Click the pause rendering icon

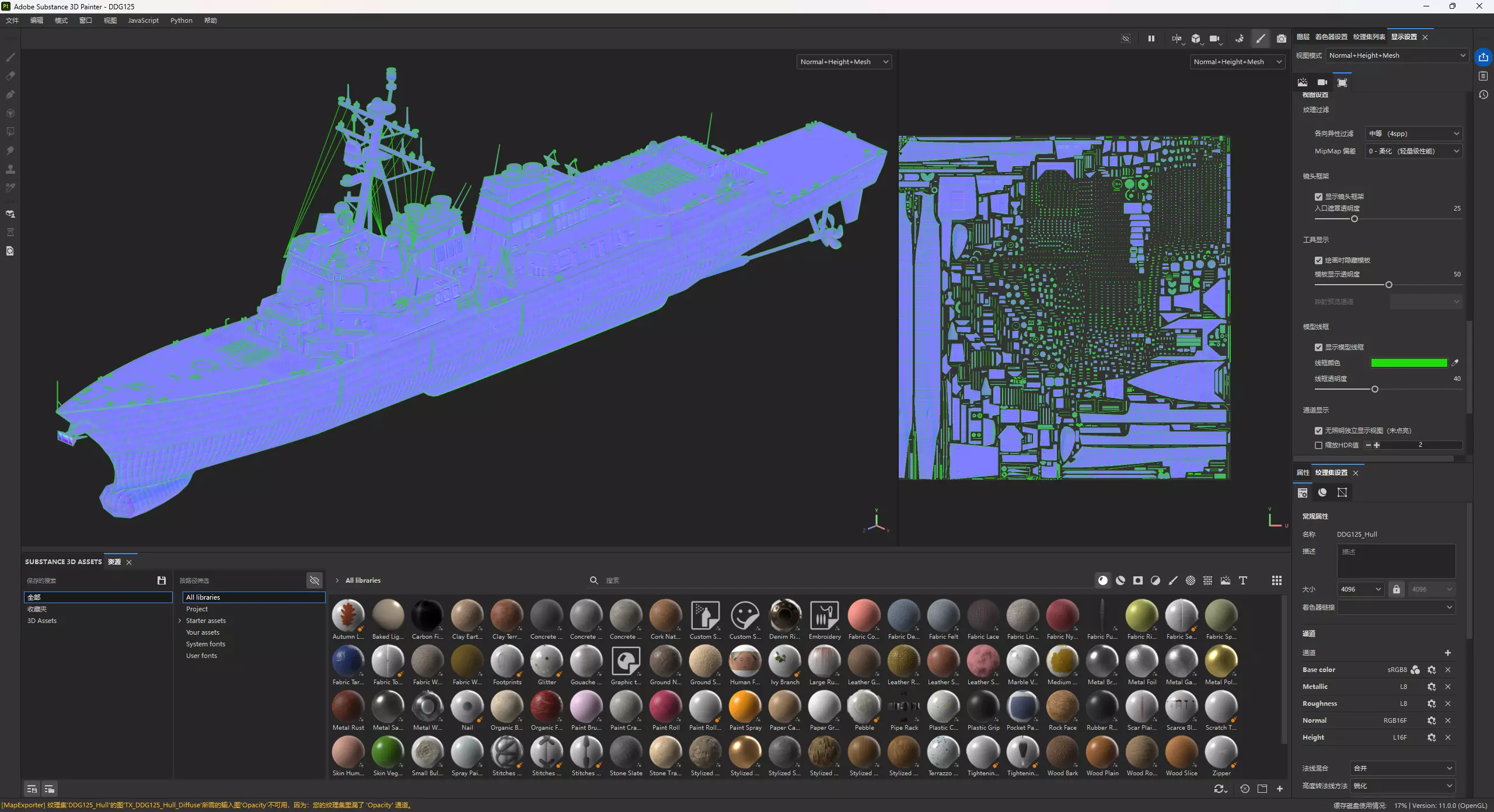[x=1151, y=38]
